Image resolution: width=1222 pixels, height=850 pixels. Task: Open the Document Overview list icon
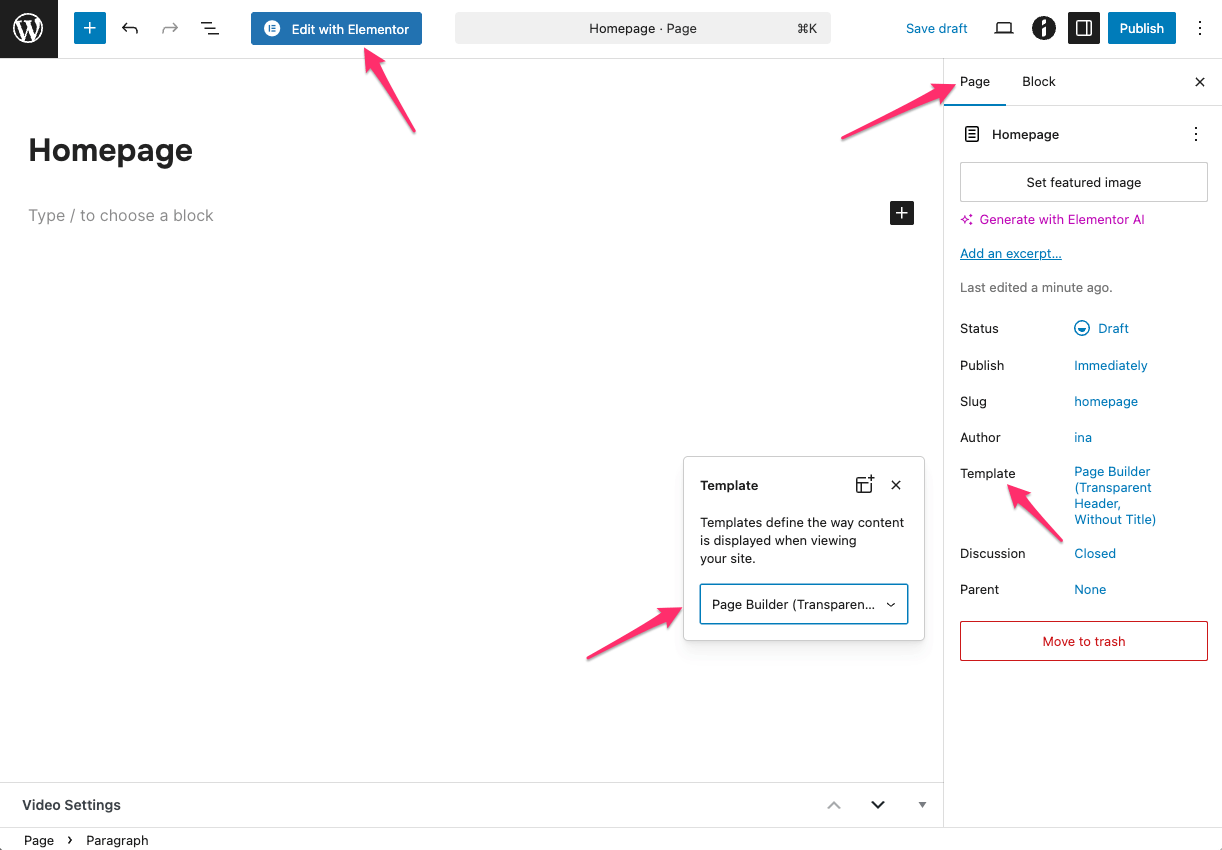tap(210, 29)
